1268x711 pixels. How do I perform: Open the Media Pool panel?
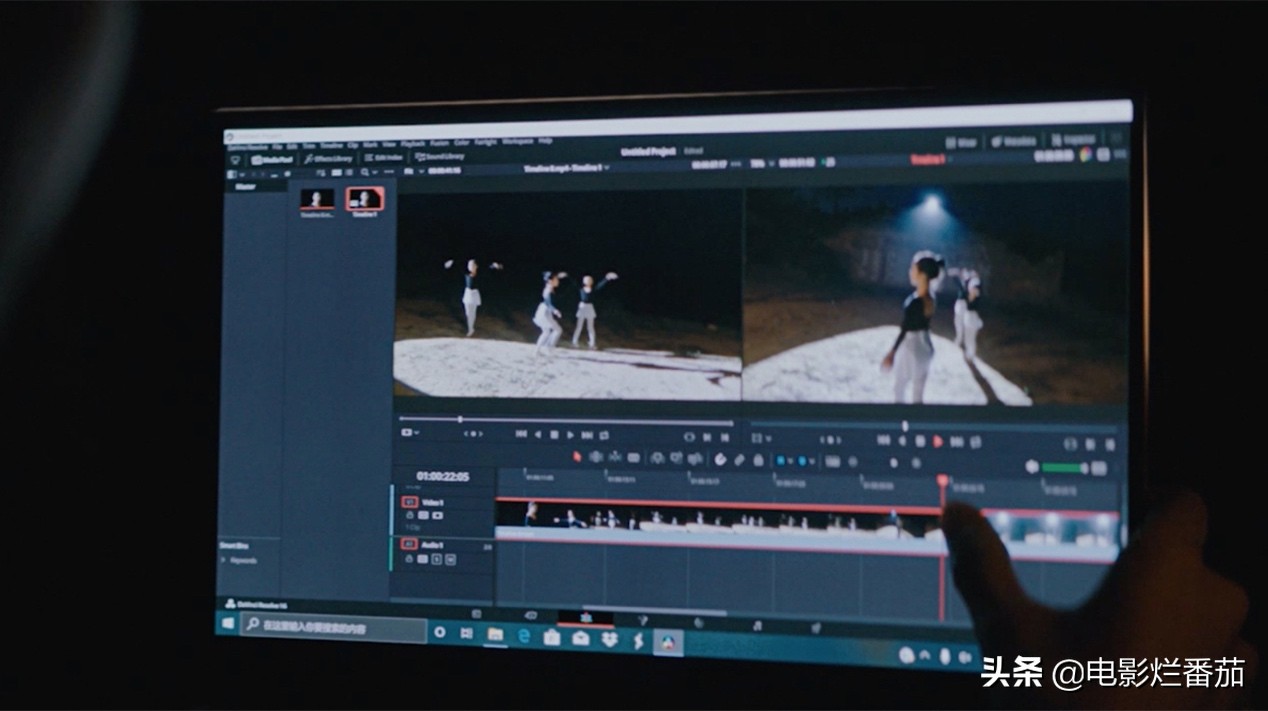pyautogui.click(x=271, y=158)
